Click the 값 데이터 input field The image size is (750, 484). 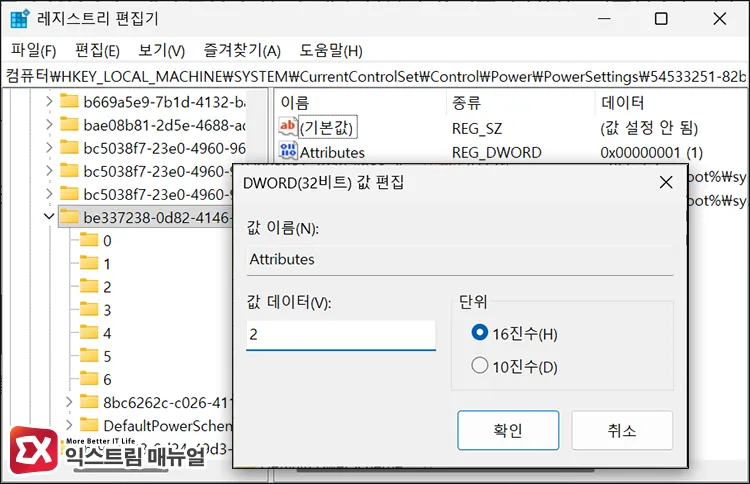(341, 335)
